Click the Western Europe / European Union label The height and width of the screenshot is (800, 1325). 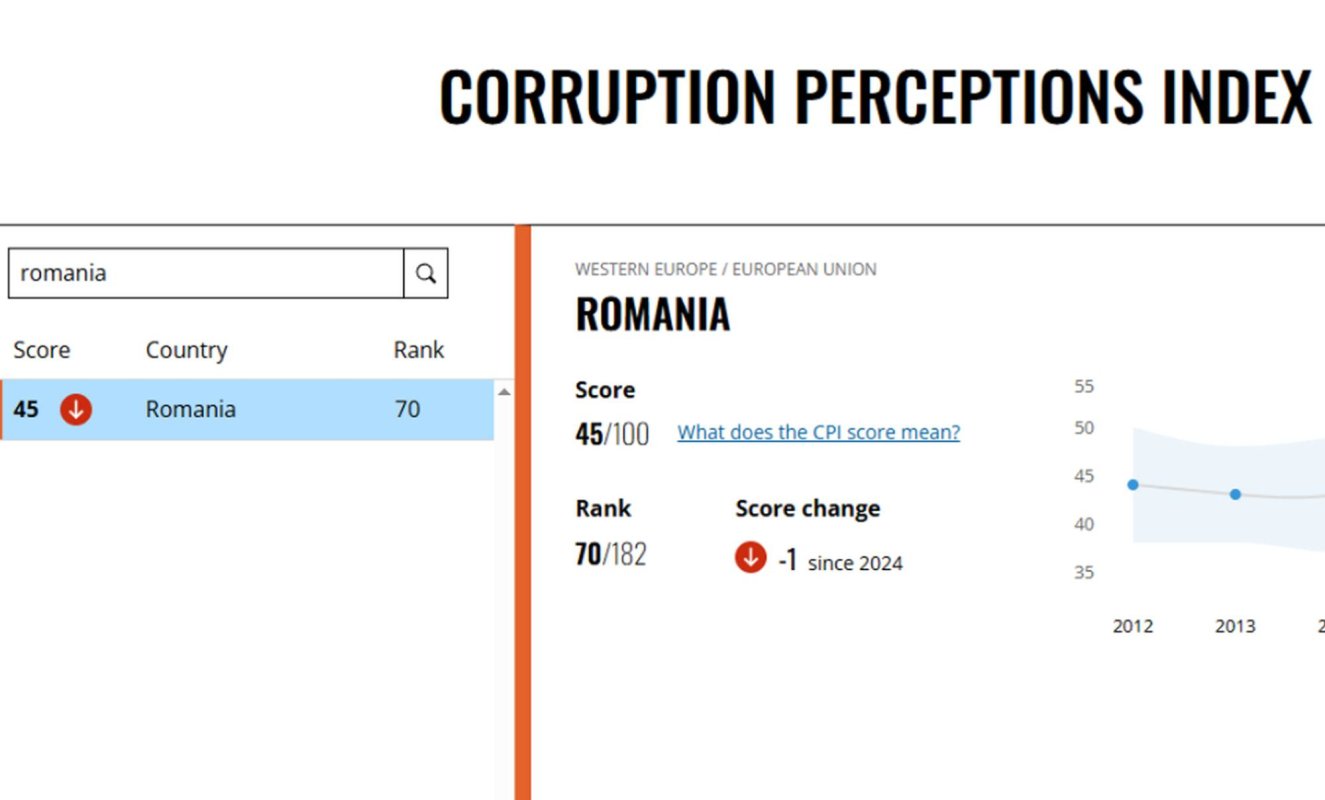click(x=725, y=269)
